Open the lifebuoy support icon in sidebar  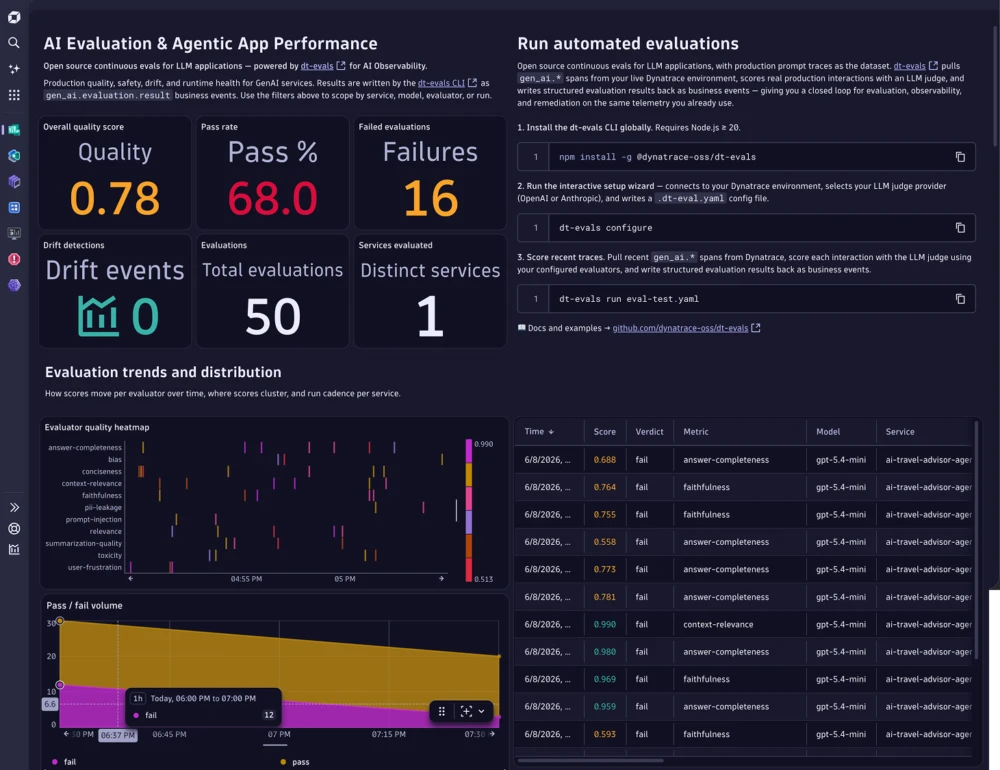tap(14, 529)
